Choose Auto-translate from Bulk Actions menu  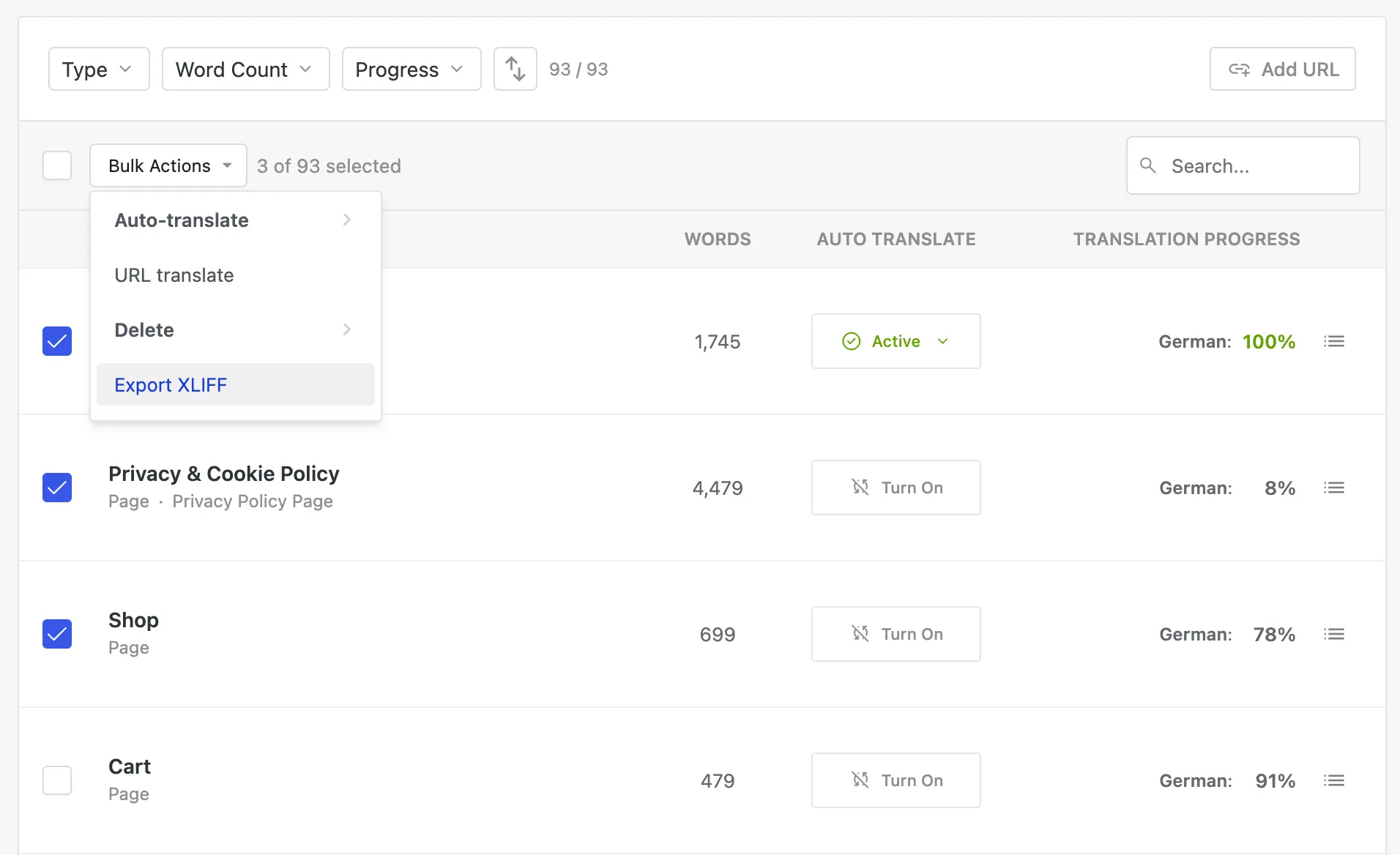[236, 220]
